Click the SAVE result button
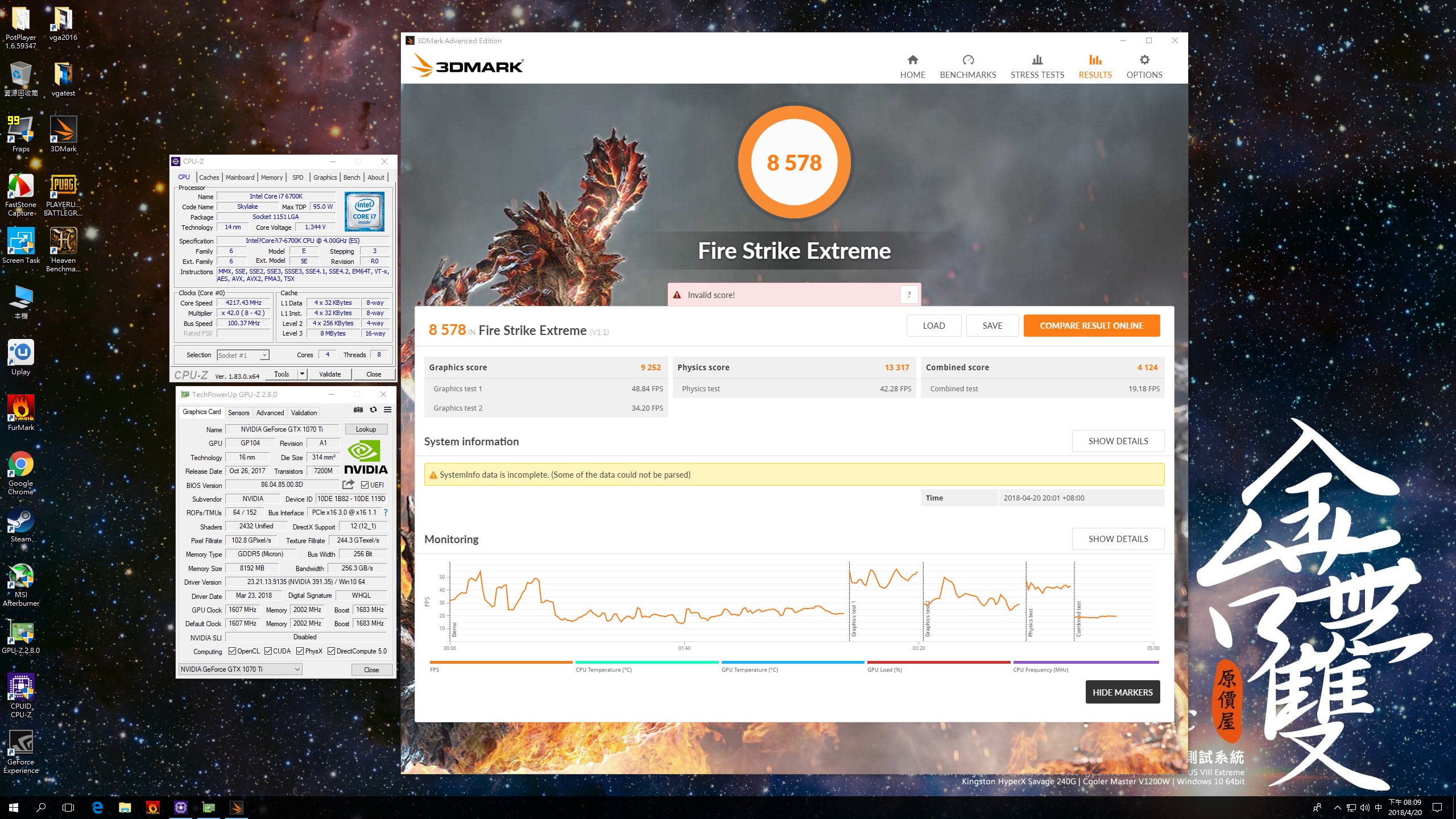Viewport: 1456px width, 819px height. click(992, 325)
